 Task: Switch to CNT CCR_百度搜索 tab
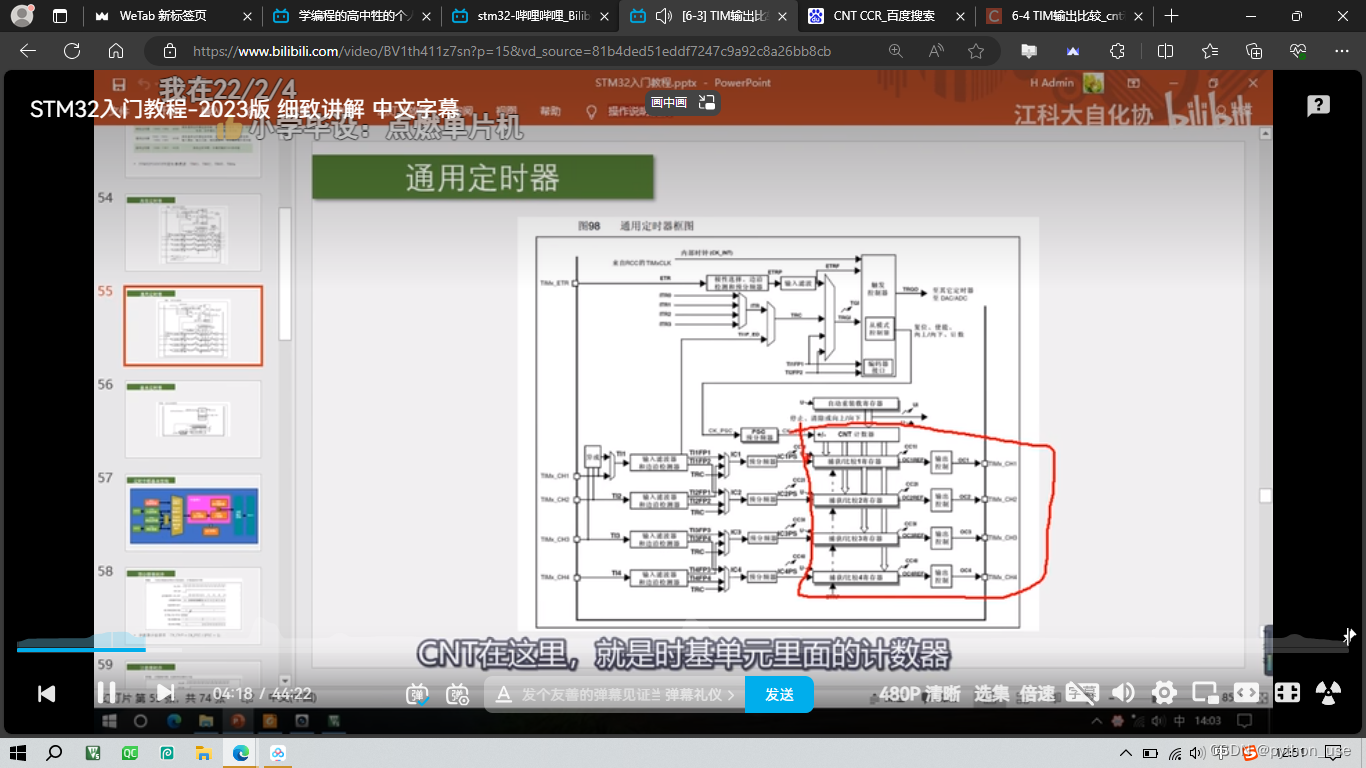pyautogui.click(x=887, y=16)
